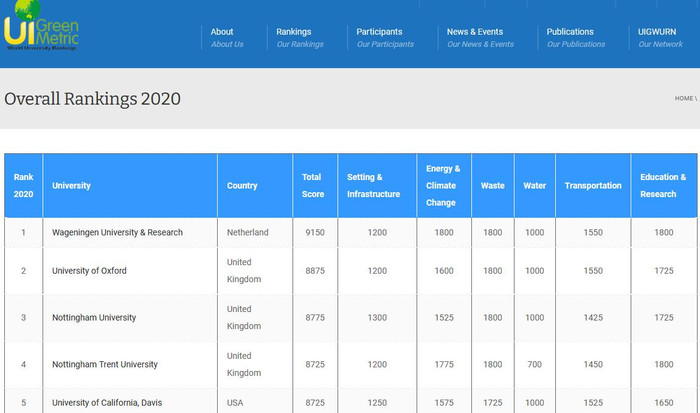Select Nottingham Trent University entry
Image resolution: width=700 pixels, height=413 pixels.
(105, 364)
